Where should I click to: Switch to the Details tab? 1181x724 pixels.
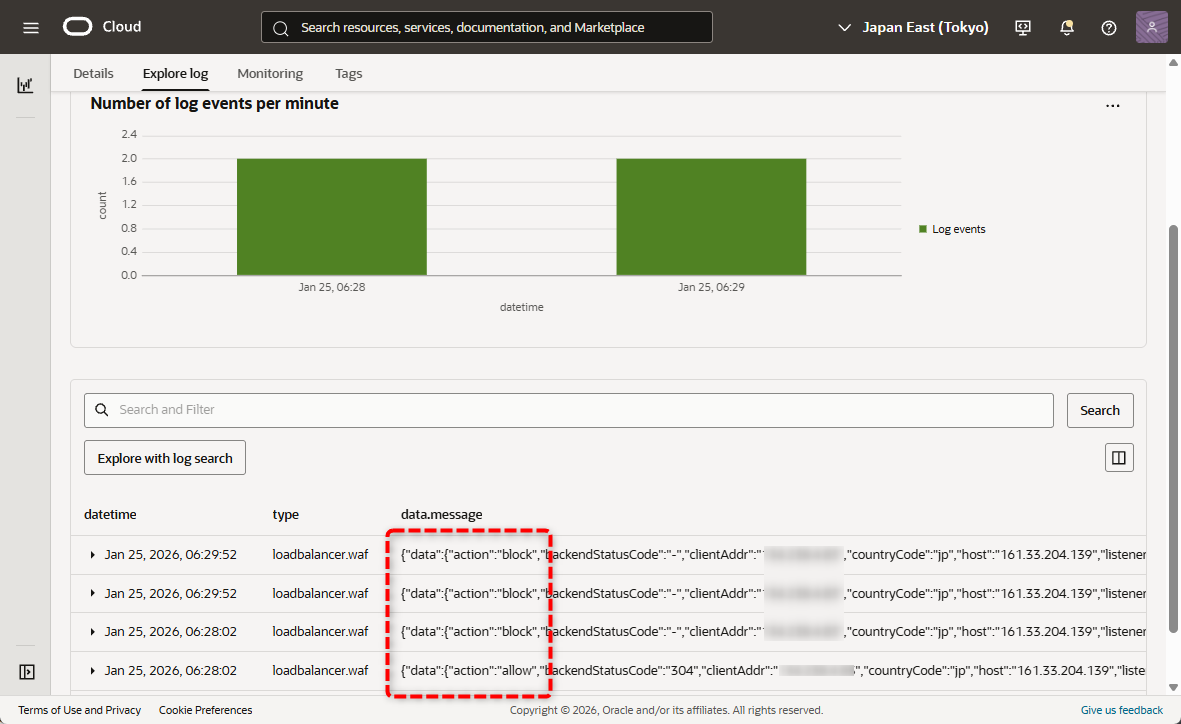(93, 73)
